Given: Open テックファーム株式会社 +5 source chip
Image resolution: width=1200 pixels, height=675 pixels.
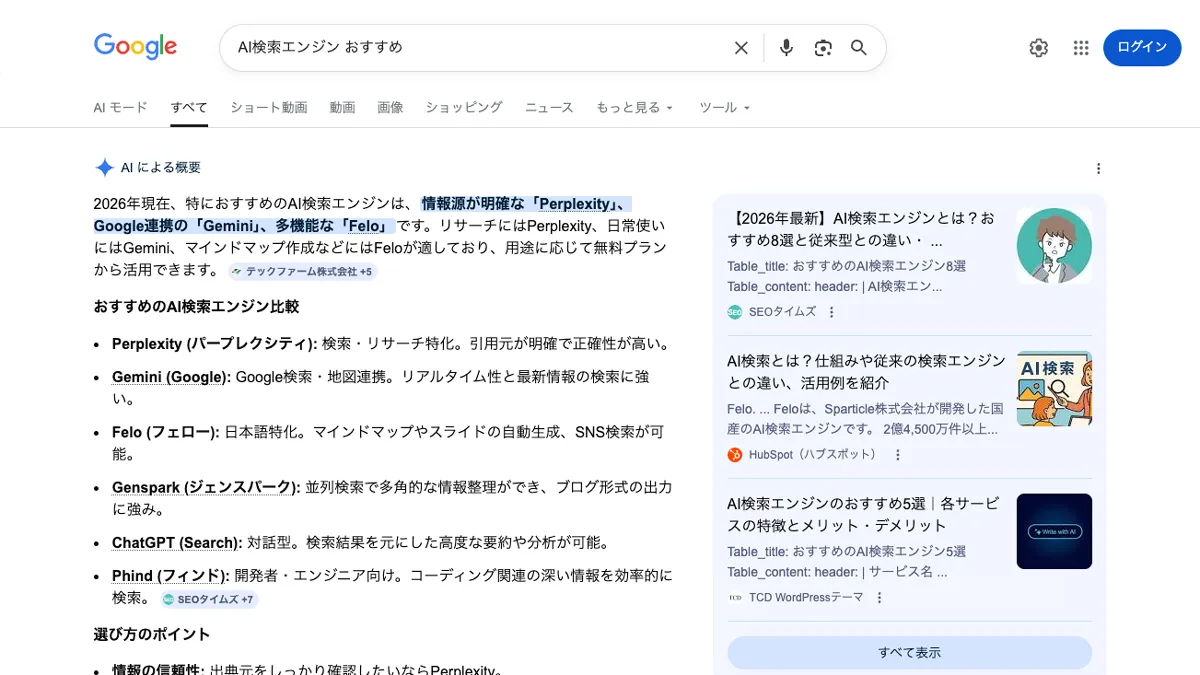Looking at the screenshot, I should click(x=302, y=271).
